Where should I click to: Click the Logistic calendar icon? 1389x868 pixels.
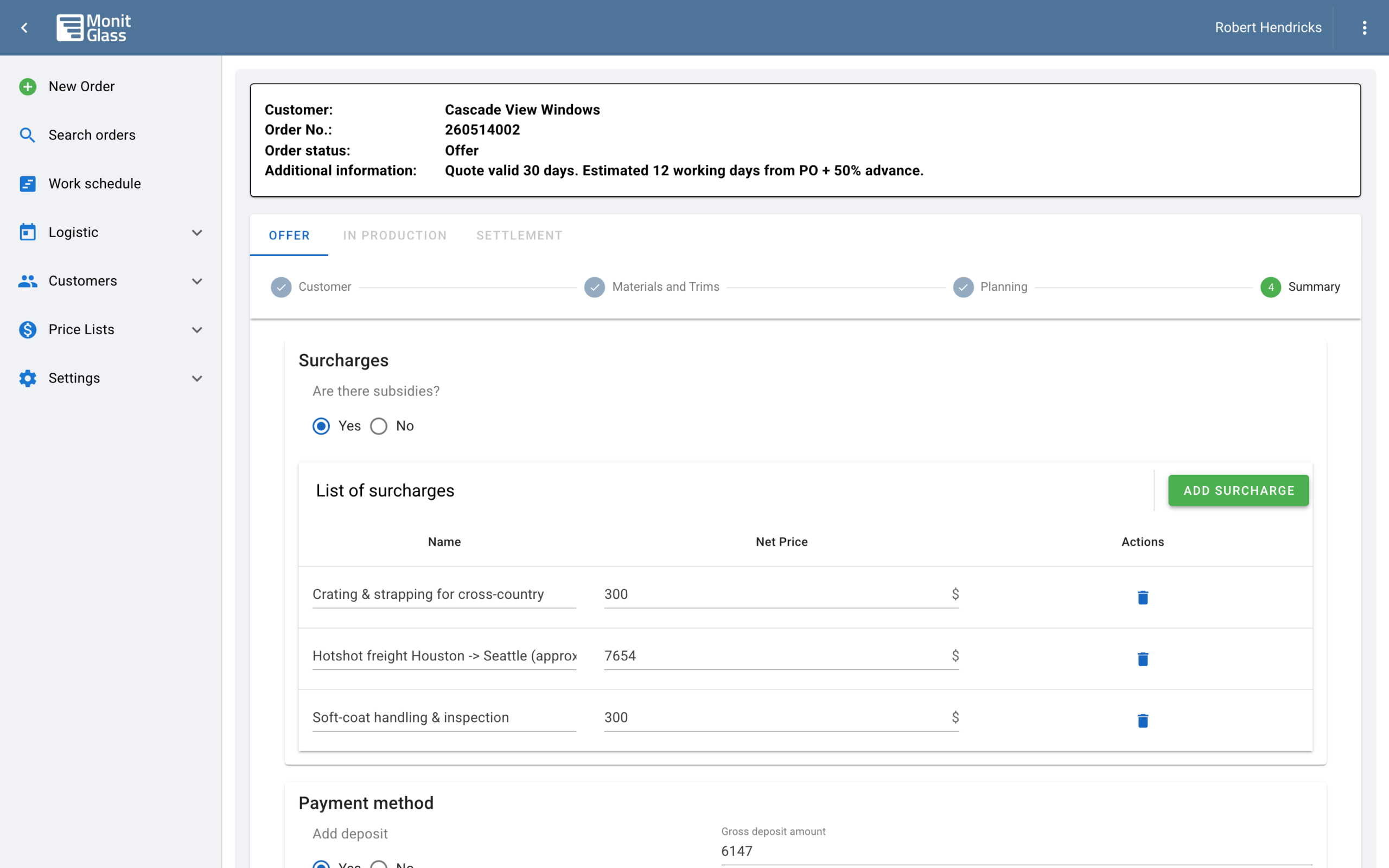(28, 232)
